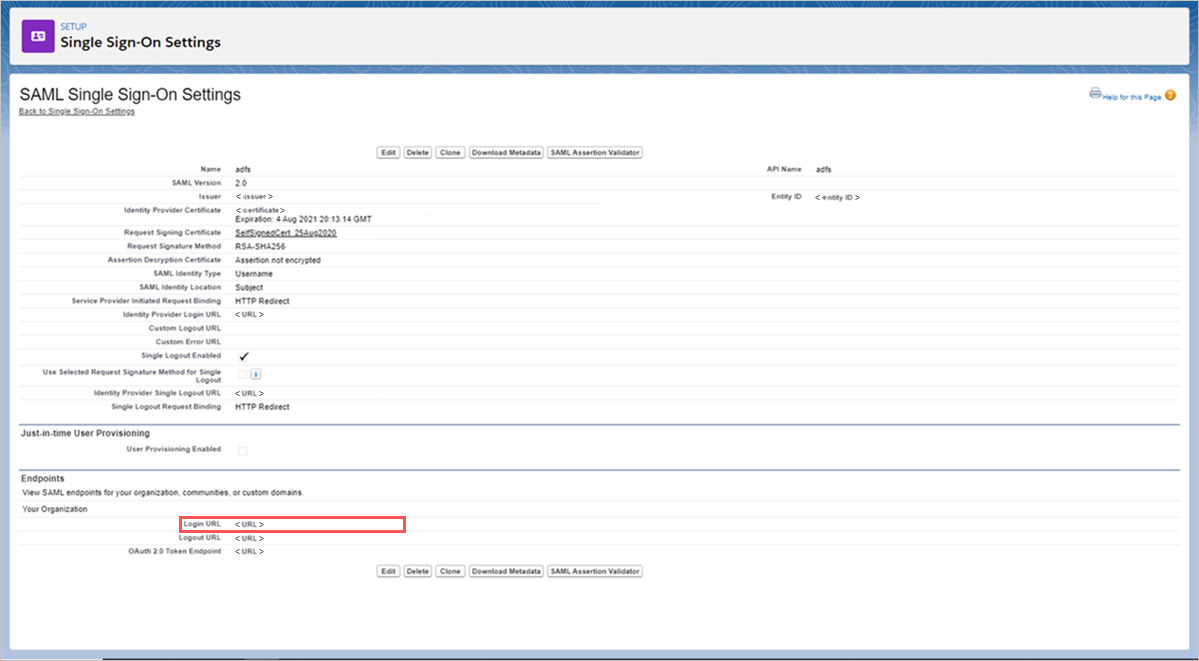This screenshot has width=1199, height=661.
Task: Click the printable view printer icon
Action: click(x=1095, y=90)
